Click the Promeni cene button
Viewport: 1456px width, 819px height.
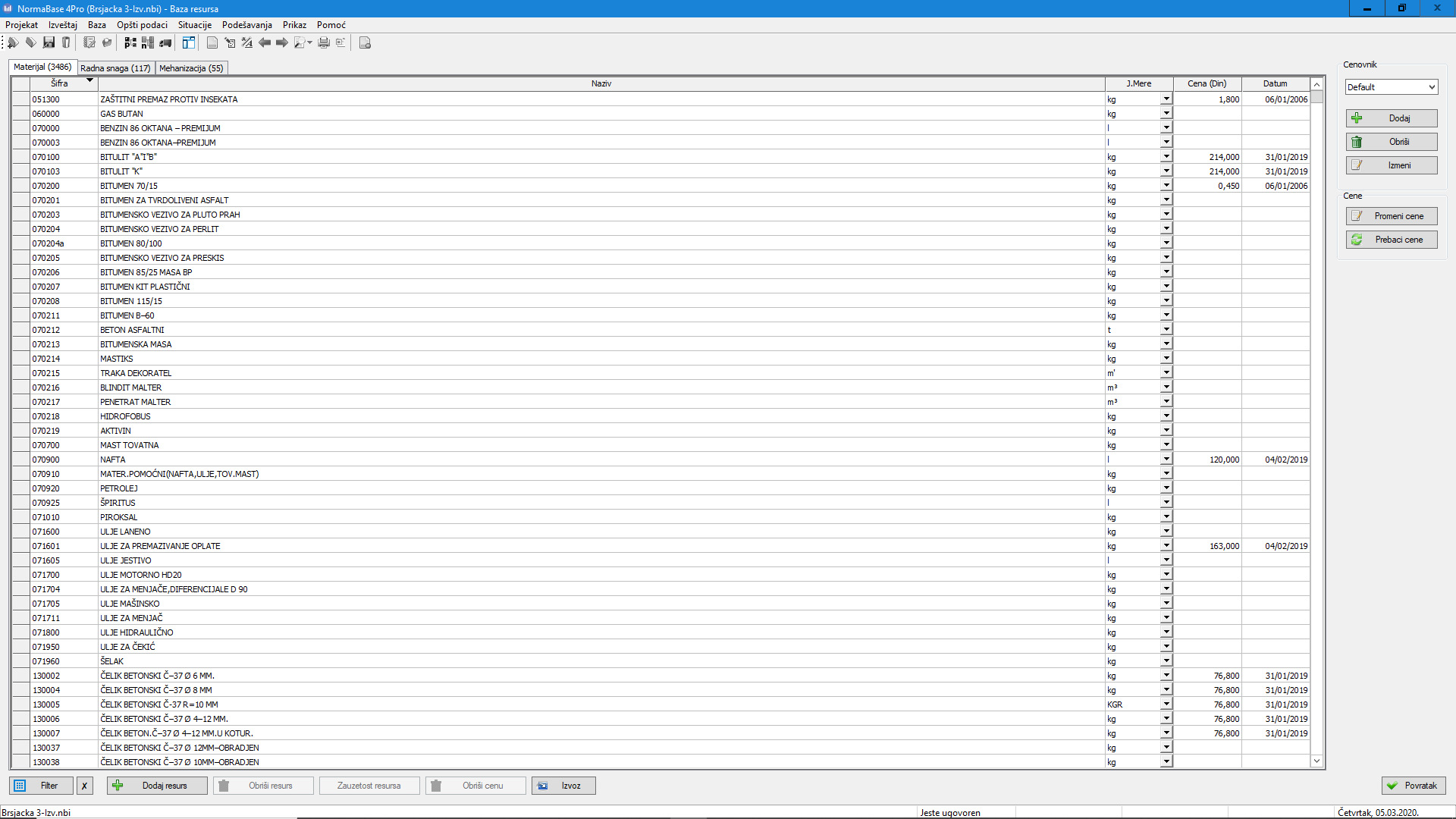[1391, 216]
